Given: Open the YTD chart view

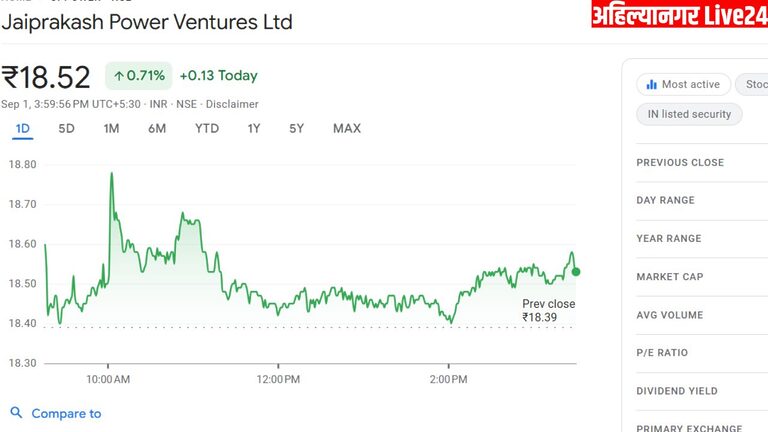Looking at the screenshot, I should pyautogui.click(x=207, y=128).
